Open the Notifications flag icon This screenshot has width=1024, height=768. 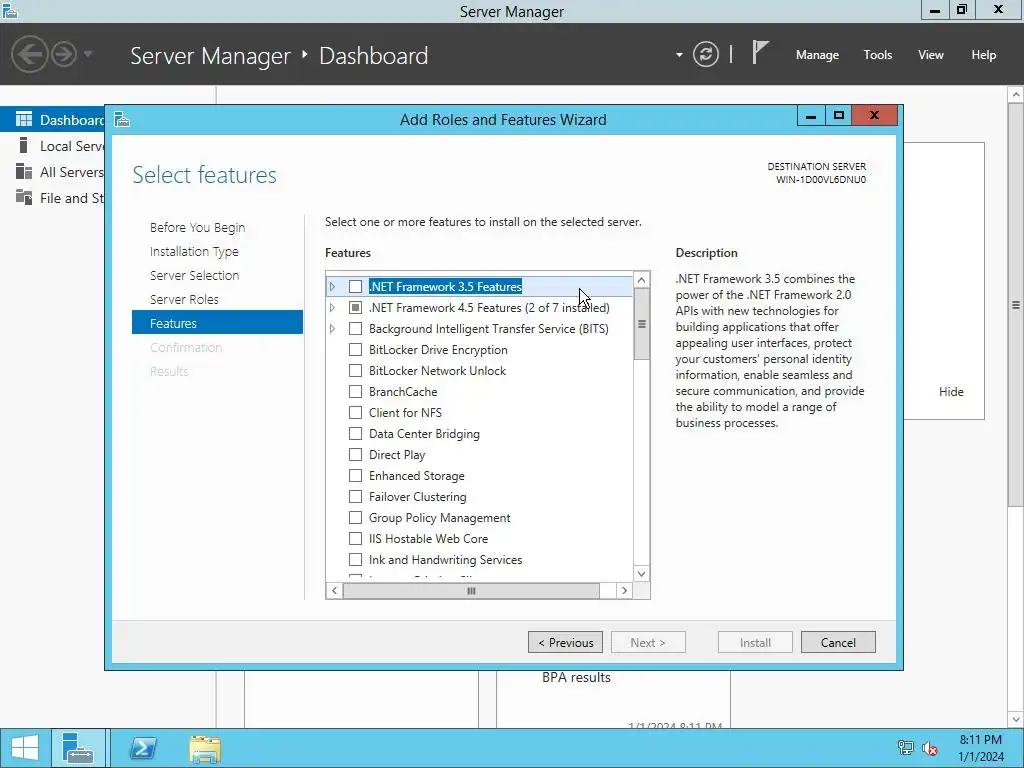coord(760,52)
